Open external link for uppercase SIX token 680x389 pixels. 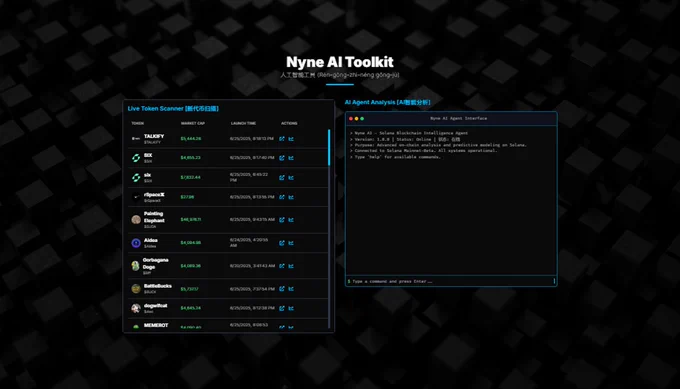point(282,158)
